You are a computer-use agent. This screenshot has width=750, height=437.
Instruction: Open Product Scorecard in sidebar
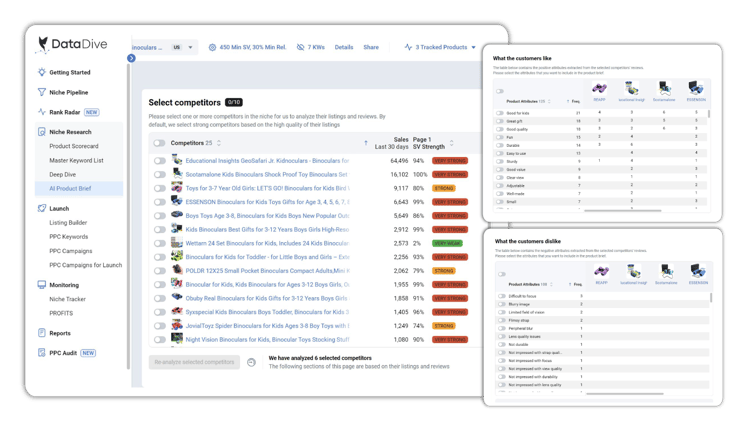click(74, 146)
